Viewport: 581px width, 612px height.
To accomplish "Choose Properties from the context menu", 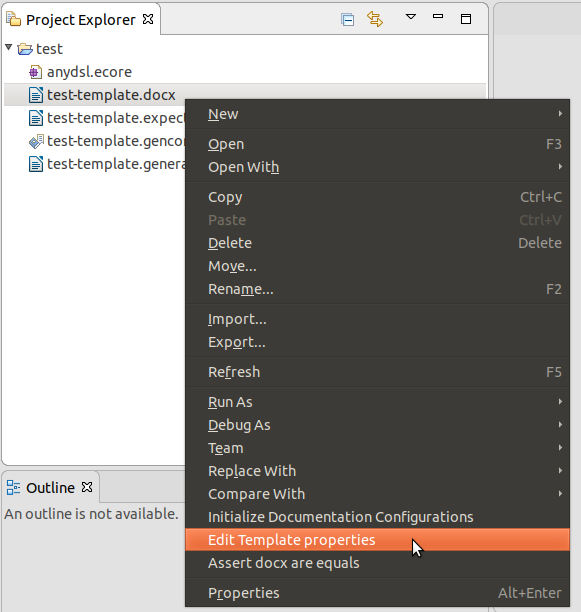I will pos(377,594).
